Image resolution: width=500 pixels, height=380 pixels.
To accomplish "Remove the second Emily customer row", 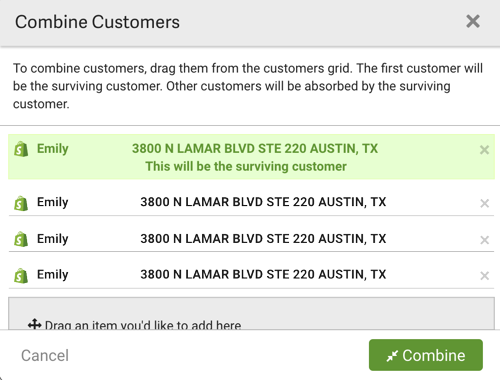I will (x=484, y=203).
